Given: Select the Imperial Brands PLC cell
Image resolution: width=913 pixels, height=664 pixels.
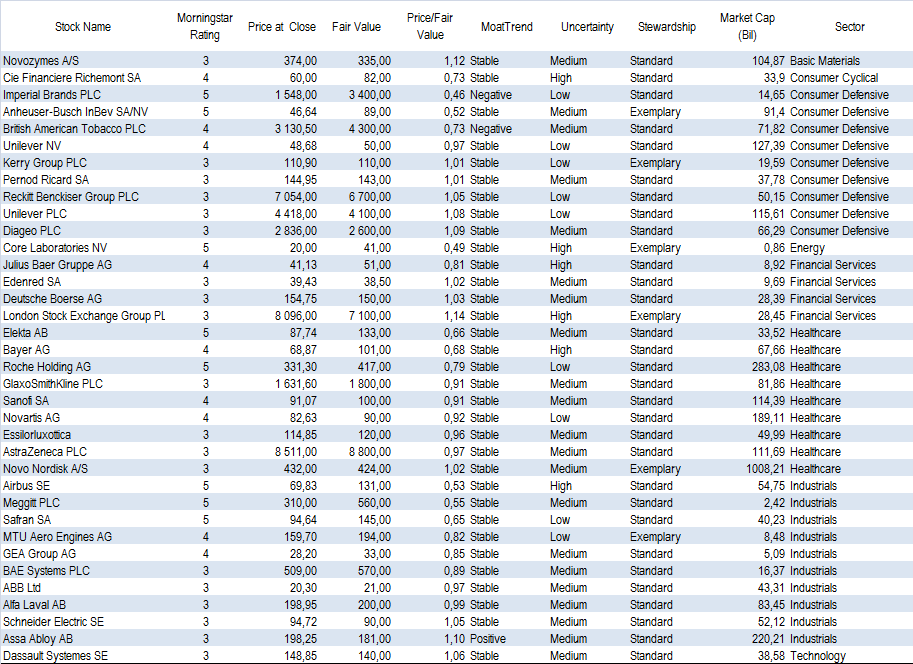Looking at the screenshot, I should (x=52, y=95).
